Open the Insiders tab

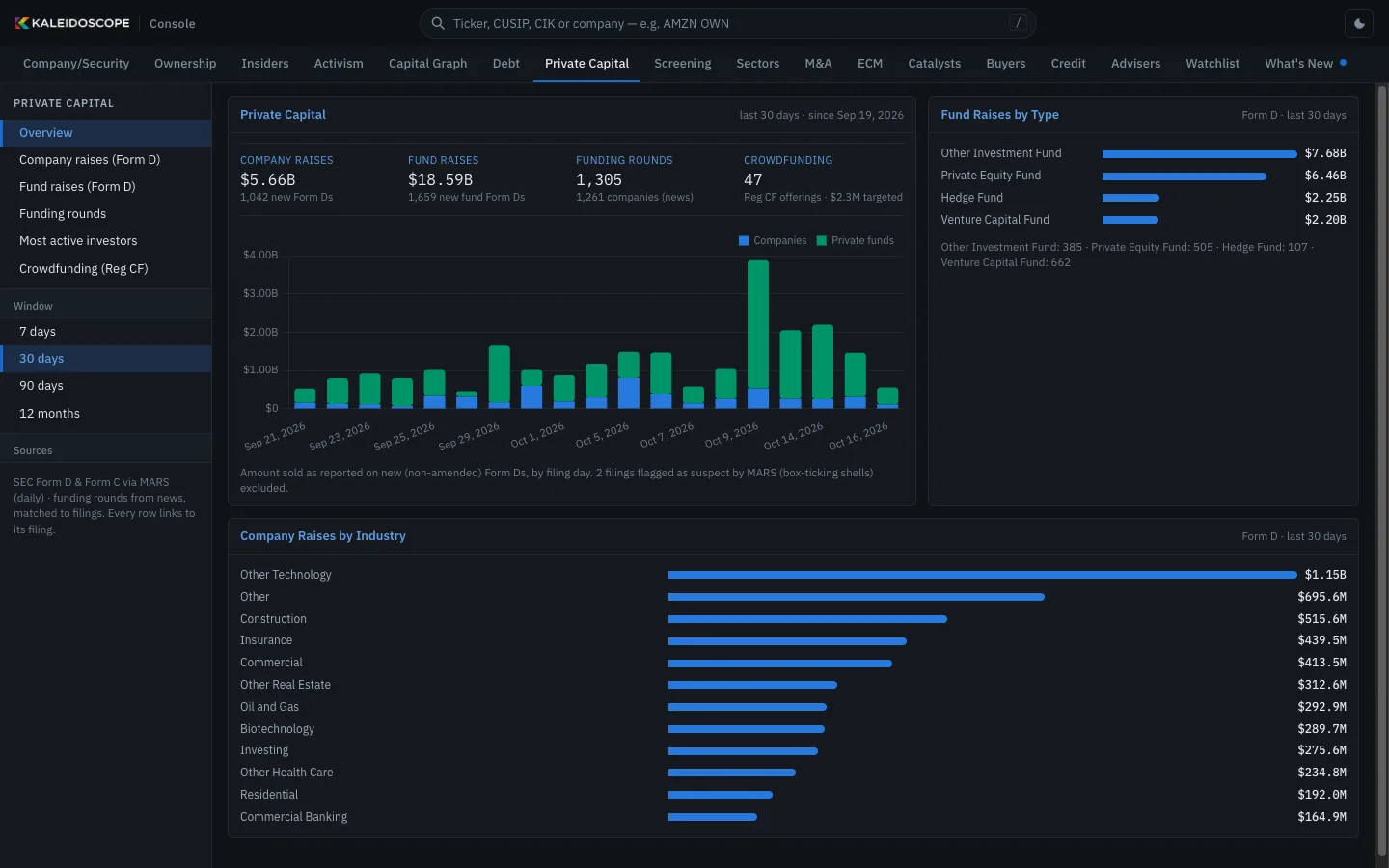click(265, 64)
